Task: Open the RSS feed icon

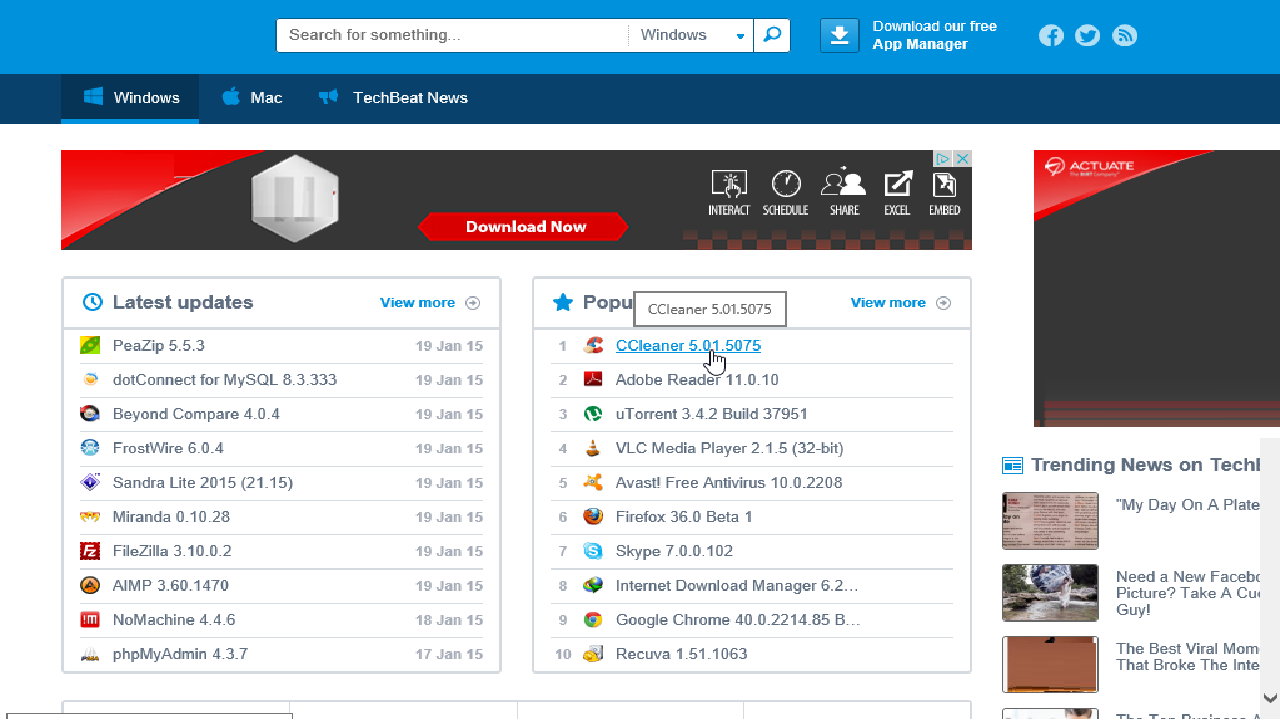Action: pos(1124,35)
